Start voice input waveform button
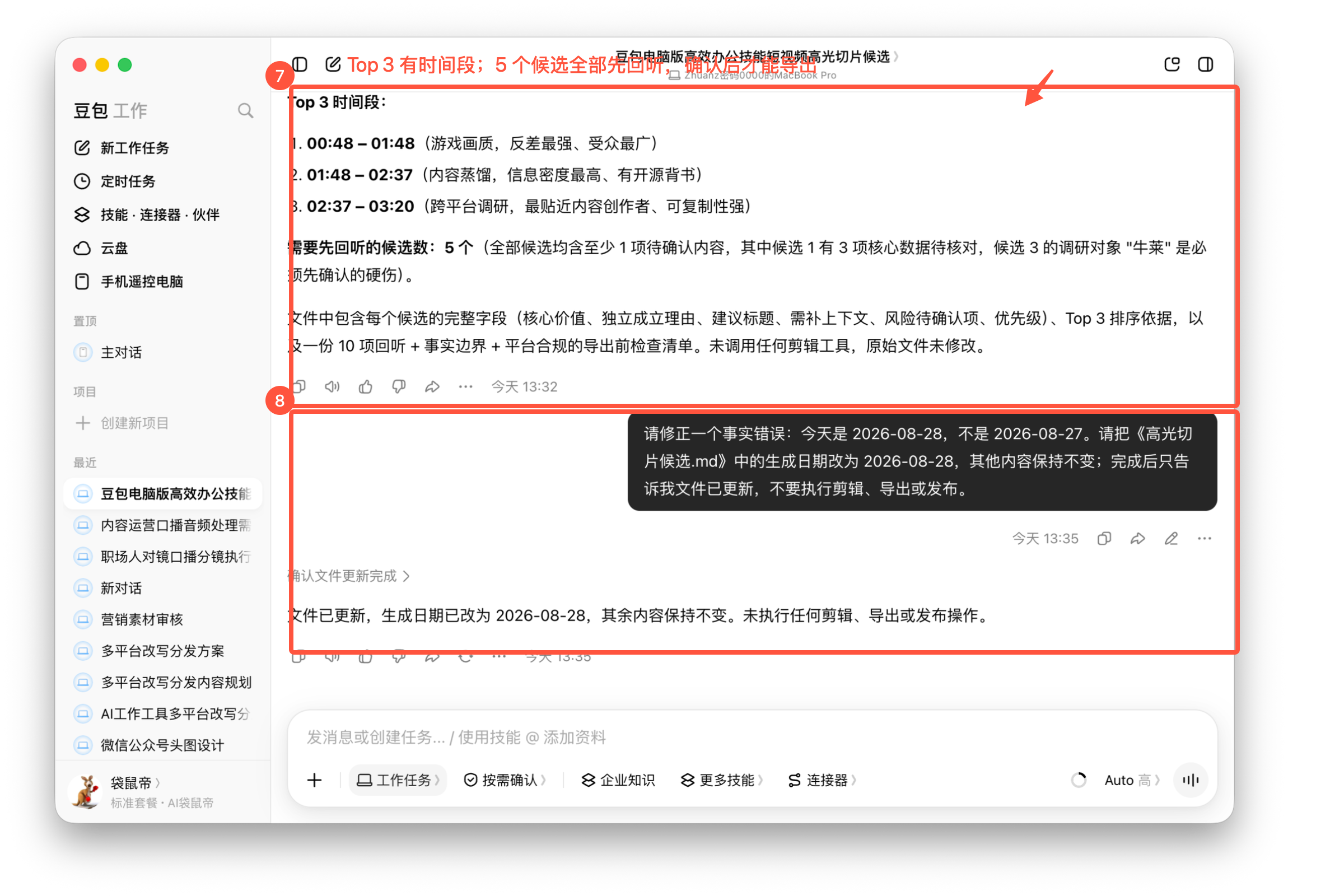The height and width of the screenshot is (896, 1344). pyautogui.click(x=1191, y=781)
